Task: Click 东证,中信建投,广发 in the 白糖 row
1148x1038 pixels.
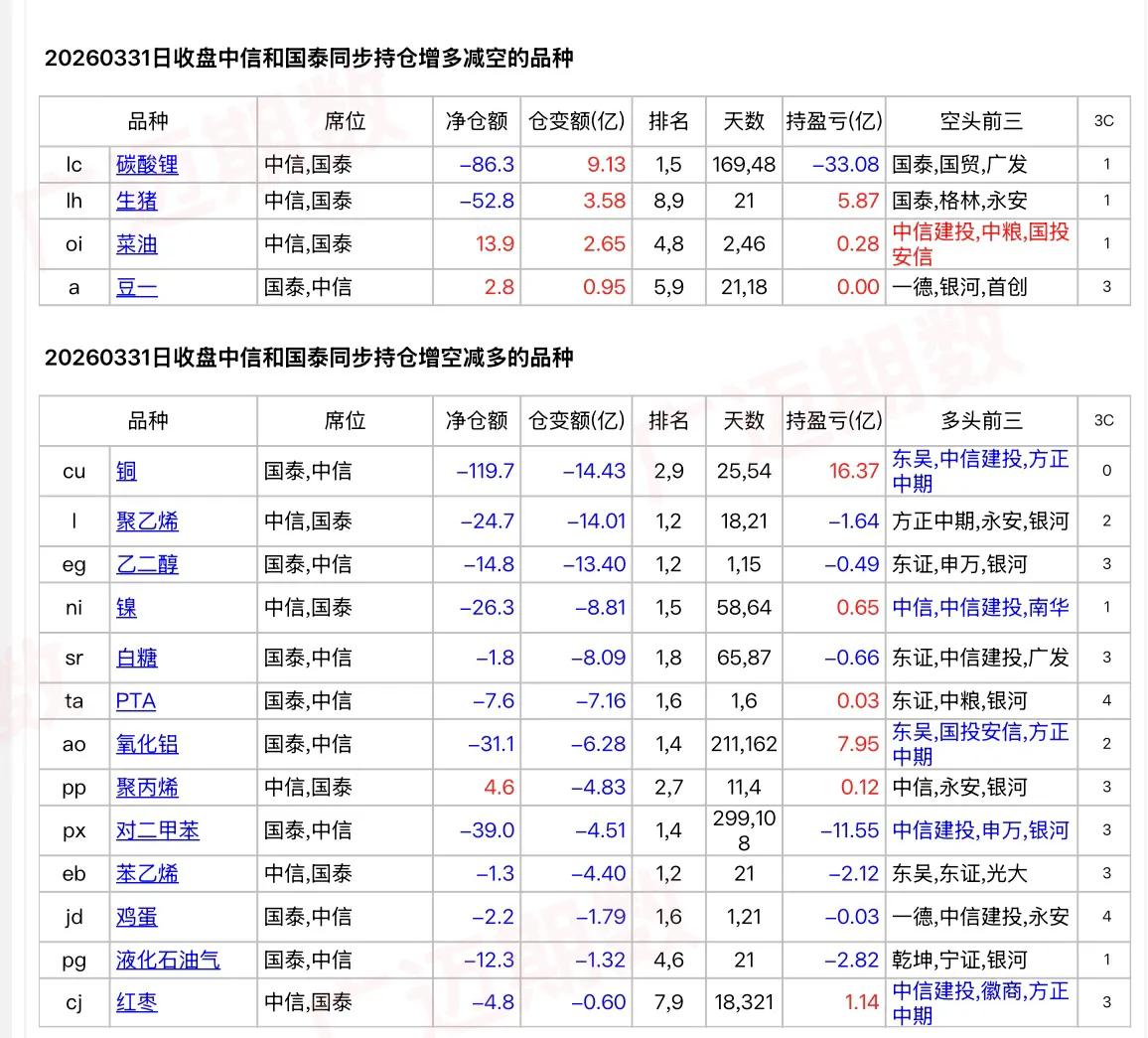Action: click(980, 658)
